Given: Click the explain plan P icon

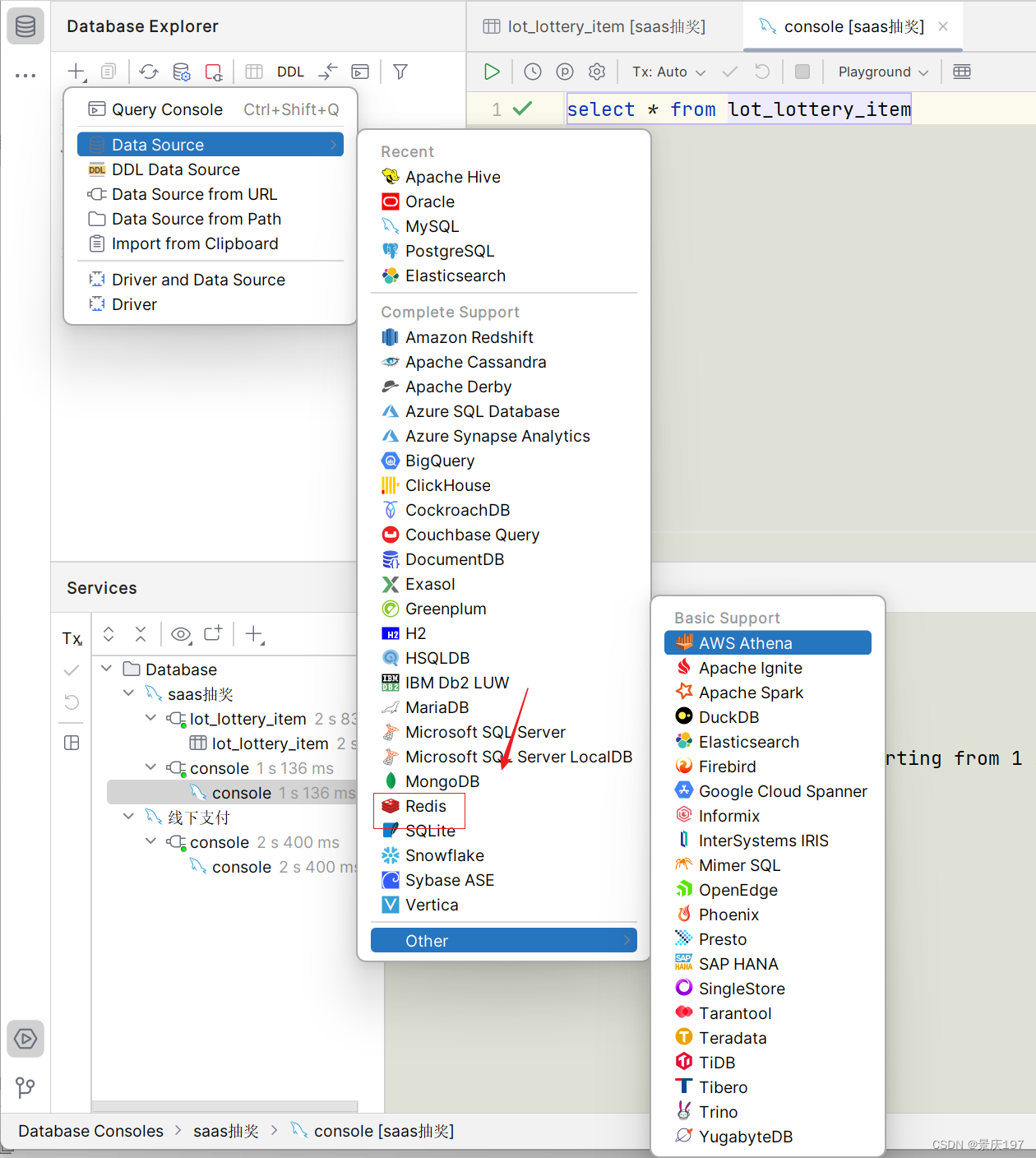Looking at the screenshot, I should [565, 72].
